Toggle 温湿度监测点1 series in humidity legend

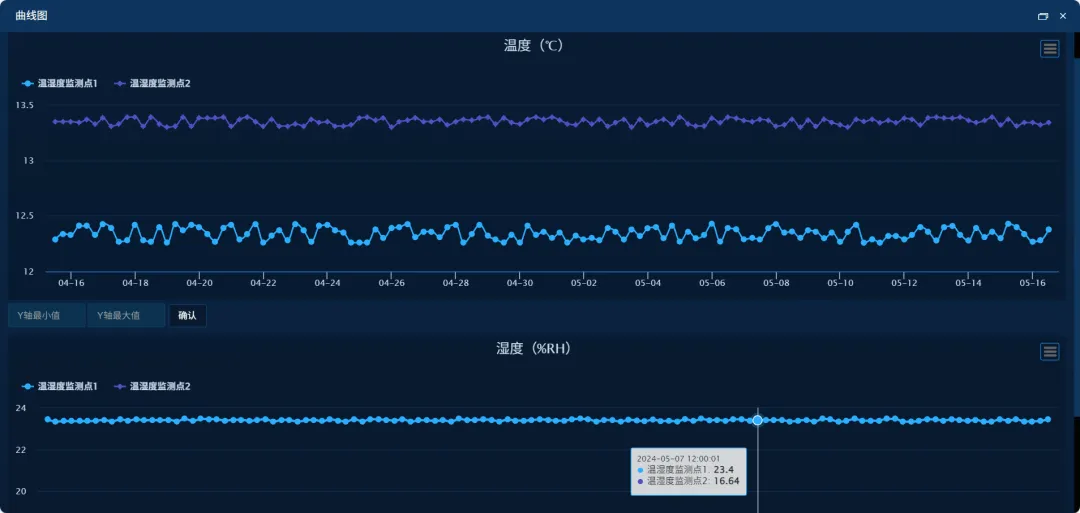[60, 386]
